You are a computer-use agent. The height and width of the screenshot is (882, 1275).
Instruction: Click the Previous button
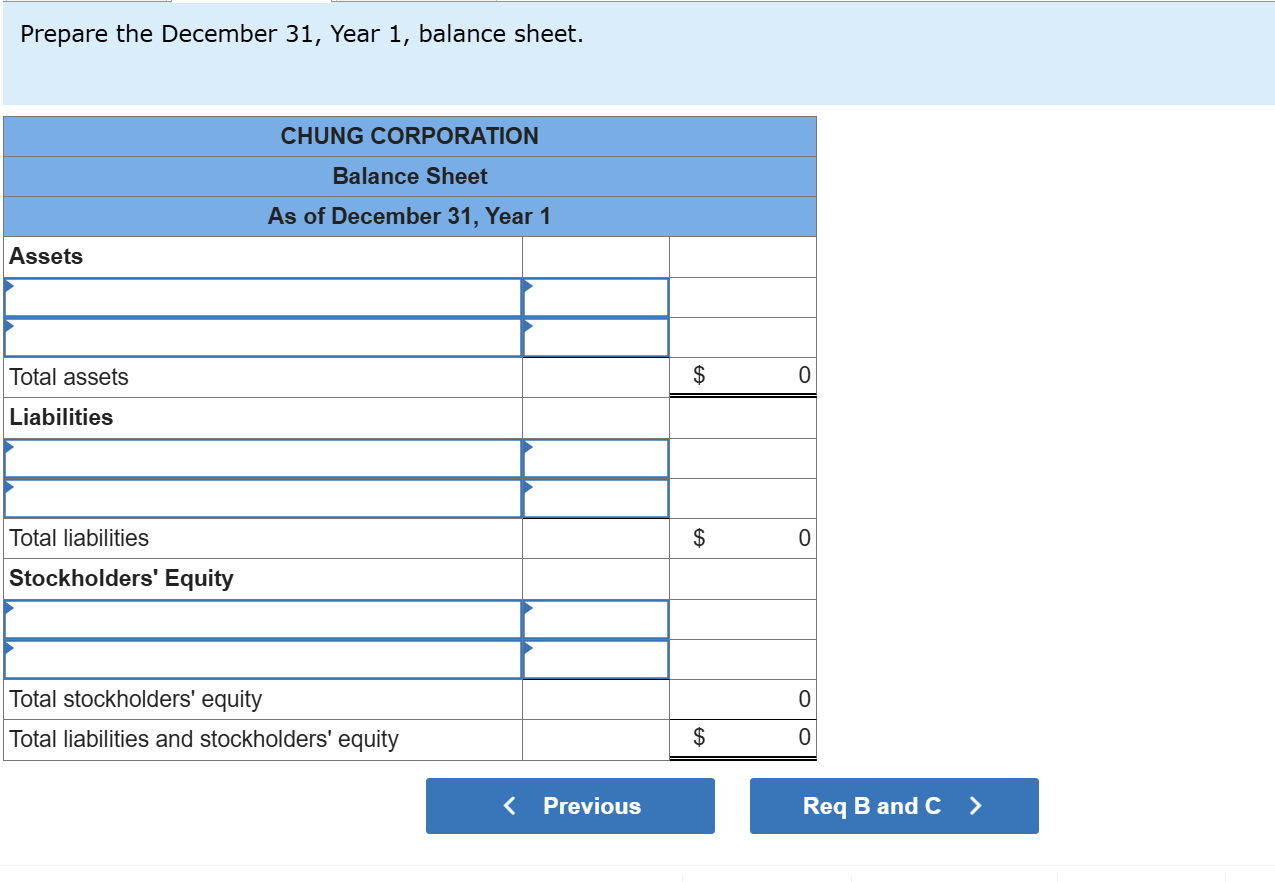tap(570, 806)
